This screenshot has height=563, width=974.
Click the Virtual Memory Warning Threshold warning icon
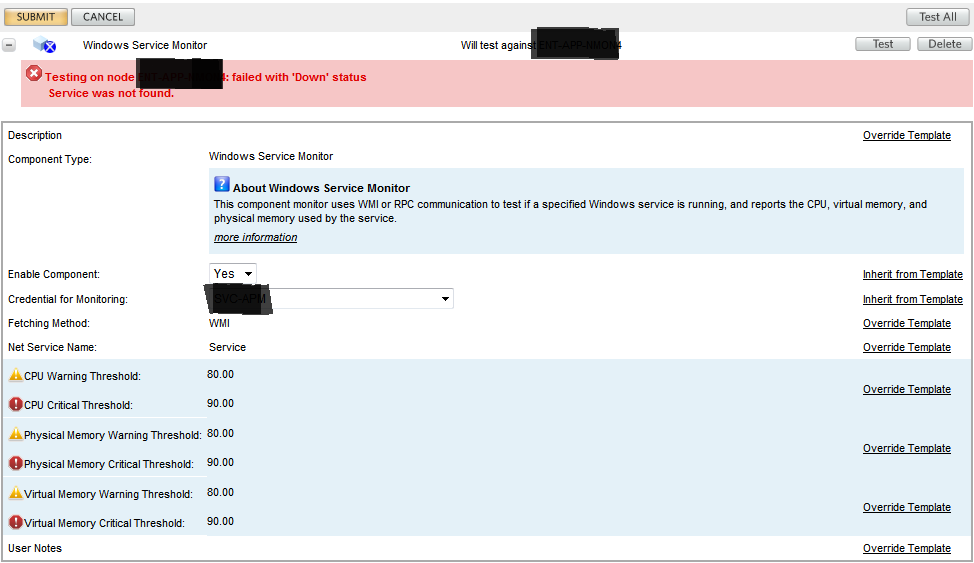coord(16,493)
